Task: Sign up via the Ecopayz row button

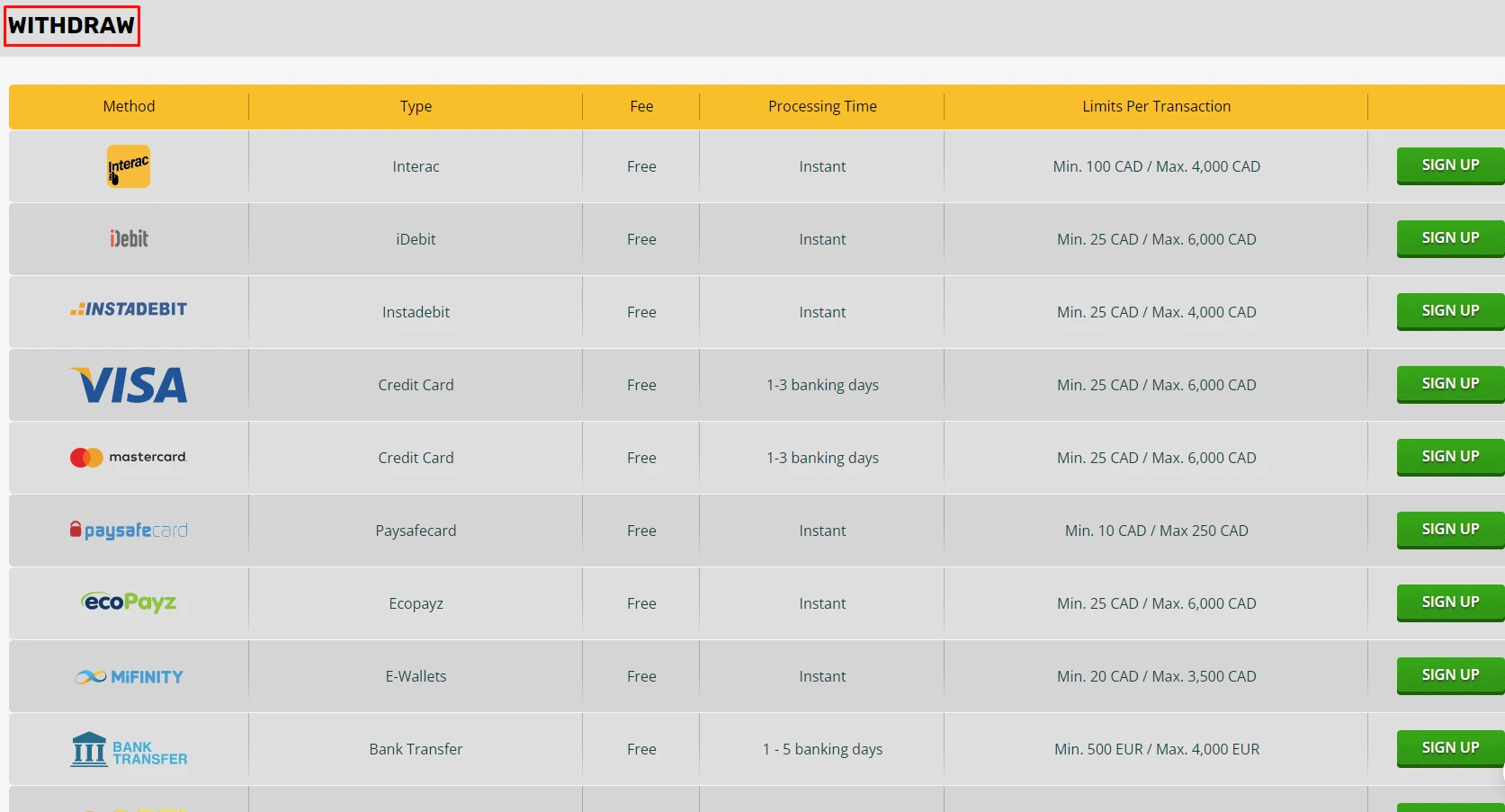Action: click(x=1450, y=602)
